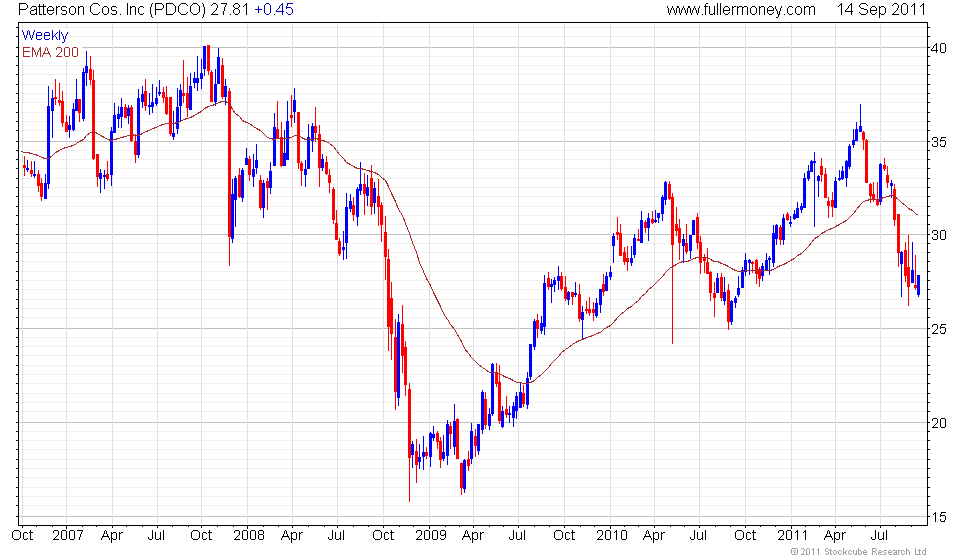This screenshot has width=980, height=560.
Task: Click the 20 price axis label
Action: tap(939, 423)
